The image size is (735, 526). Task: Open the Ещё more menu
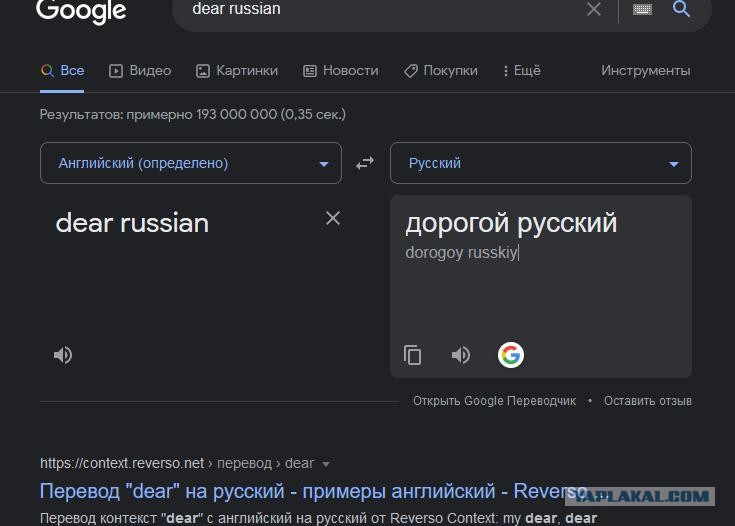tap(522, 71)
